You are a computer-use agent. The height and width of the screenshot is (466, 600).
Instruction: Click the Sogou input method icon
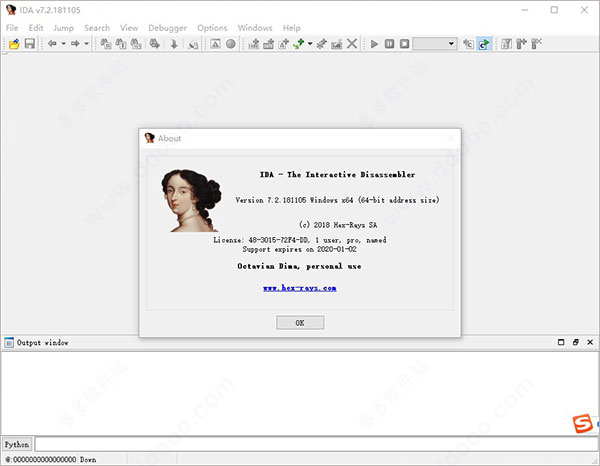(x=582, y=424)
